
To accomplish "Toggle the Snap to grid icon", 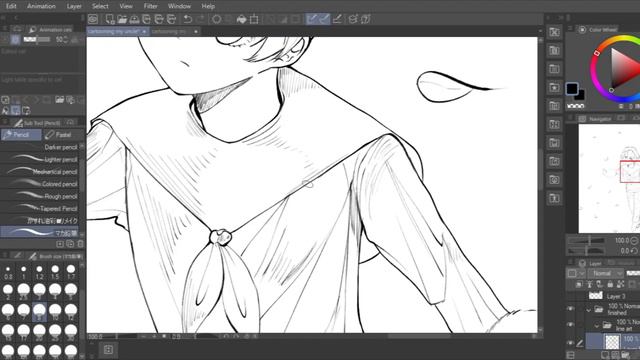I will click(x=337, y=19).
